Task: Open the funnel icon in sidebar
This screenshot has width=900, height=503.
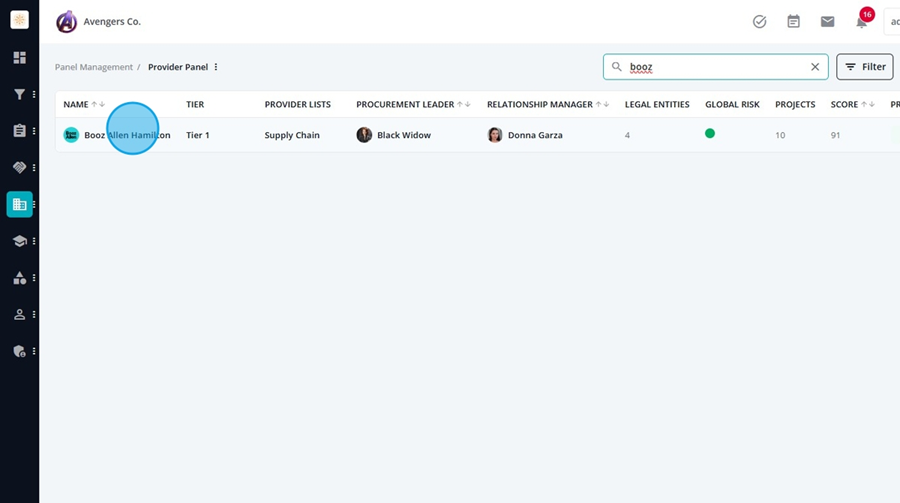Action: [20, 94]
